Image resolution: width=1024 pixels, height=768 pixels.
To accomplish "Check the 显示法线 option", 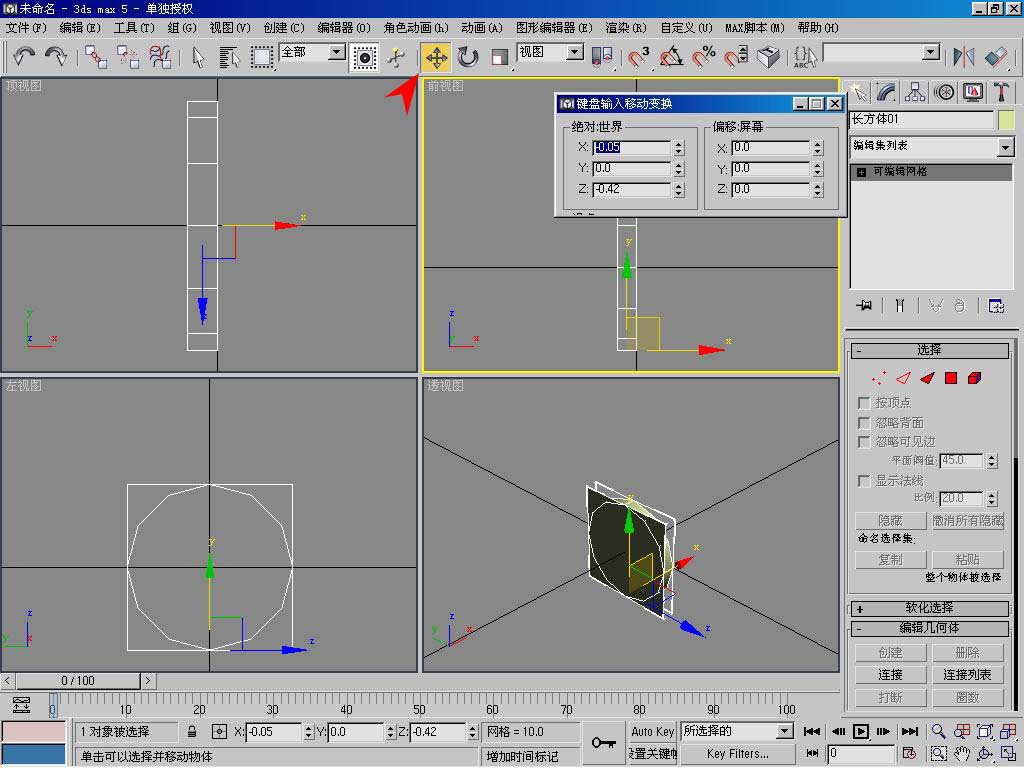I will click(x=865, y=481).
